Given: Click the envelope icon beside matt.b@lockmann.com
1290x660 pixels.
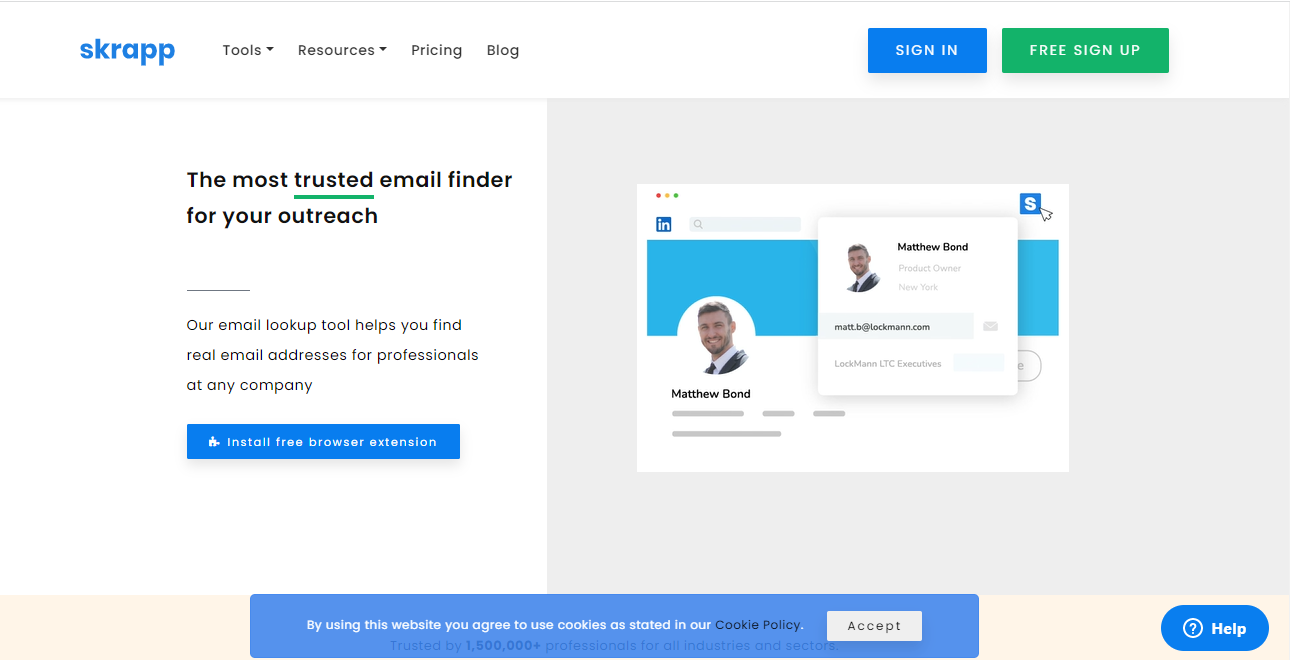Looking at the screenshot, I should (x=990, y=326).
